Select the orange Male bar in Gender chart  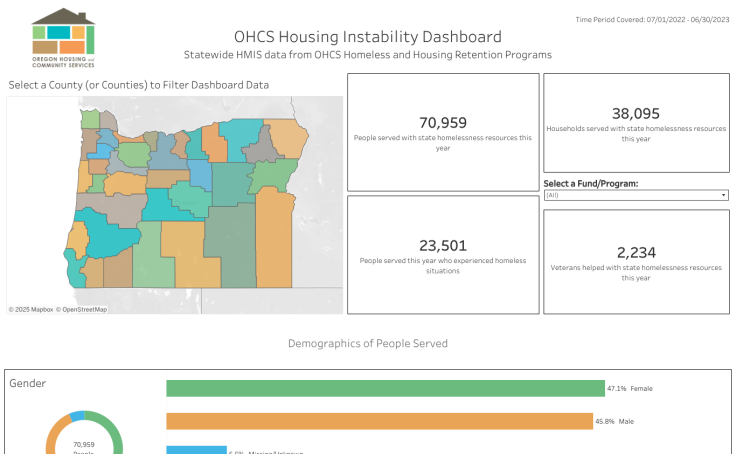point(379,422)
